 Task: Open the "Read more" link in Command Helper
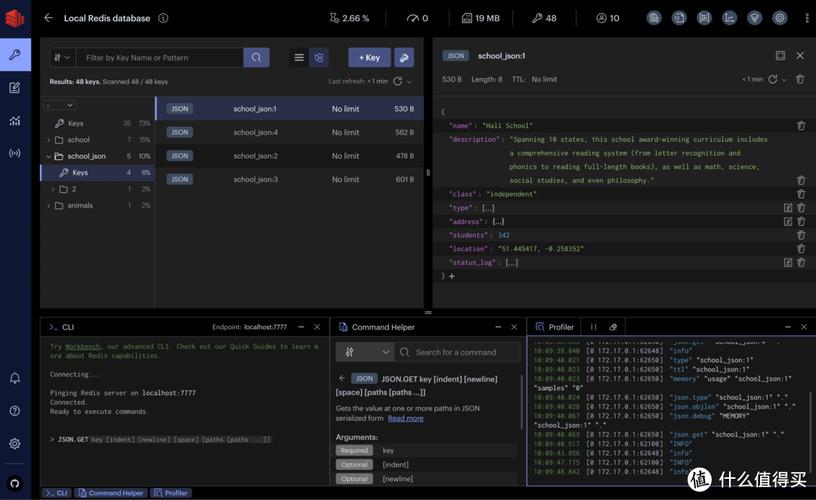point(405,419)
